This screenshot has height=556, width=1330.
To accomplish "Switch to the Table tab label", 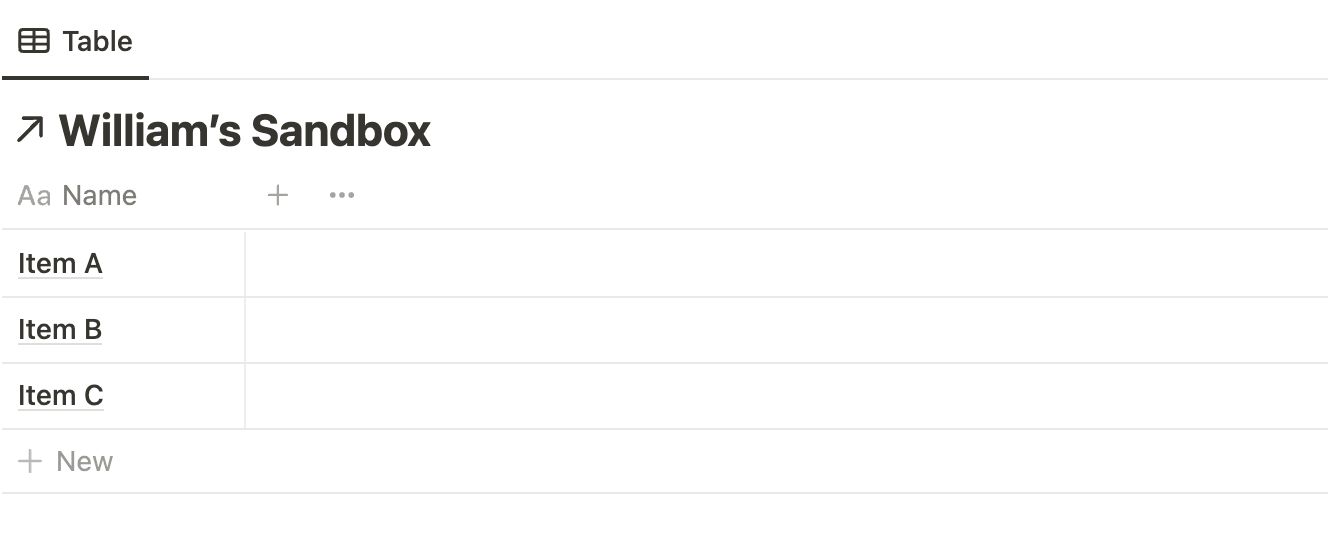I will 97,41.
